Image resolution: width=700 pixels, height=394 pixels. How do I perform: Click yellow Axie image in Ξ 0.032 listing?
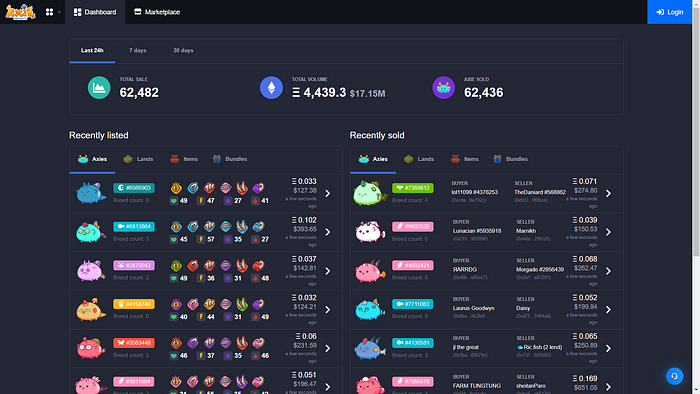tap(91, 310)
